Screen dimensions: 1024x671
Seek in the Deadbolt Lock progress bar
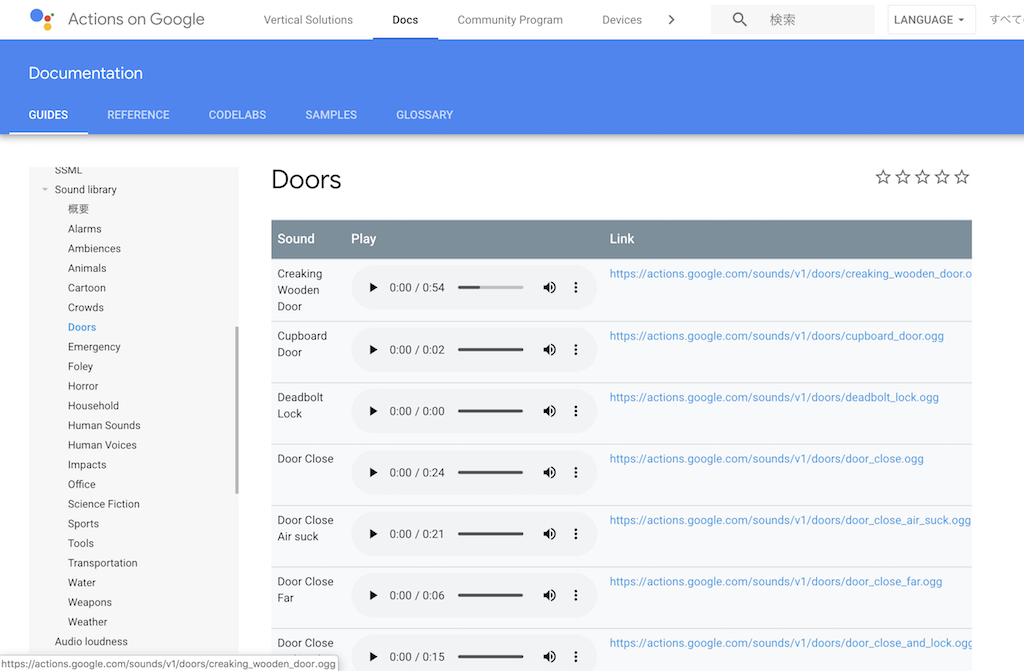[x=490, y=411]
